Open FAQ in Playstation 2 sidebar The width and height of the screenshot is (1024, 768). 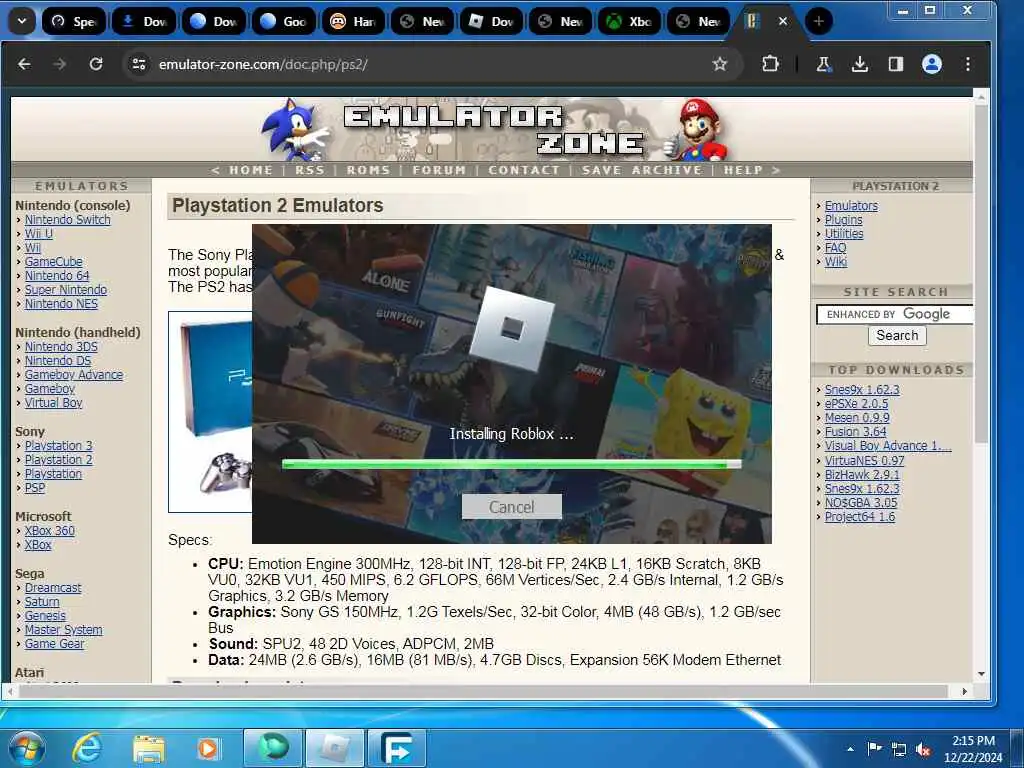pos(835,248)
